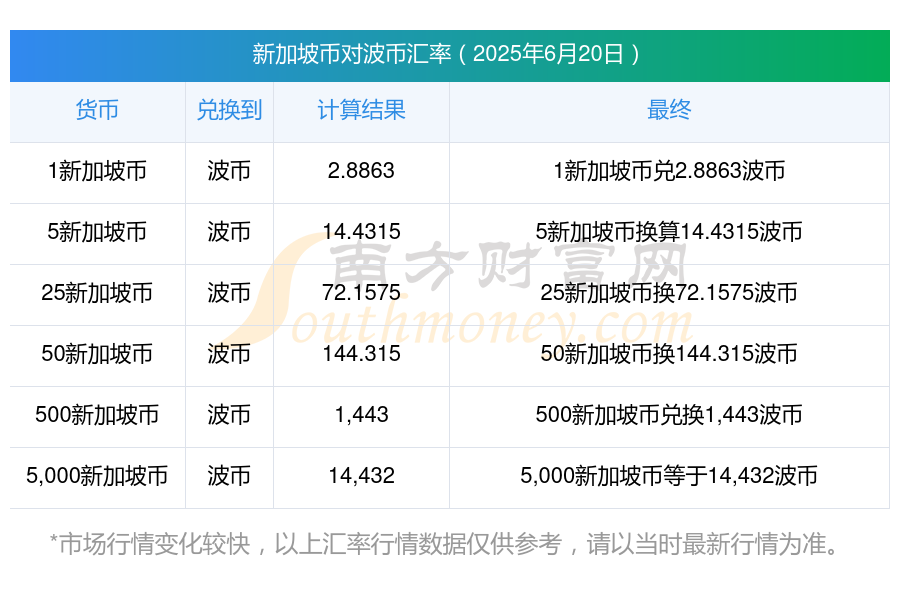Click the value '14.4315' in results column
Image resolution: width=900 pixels, height=600 pixels.
tap(361, 232)
